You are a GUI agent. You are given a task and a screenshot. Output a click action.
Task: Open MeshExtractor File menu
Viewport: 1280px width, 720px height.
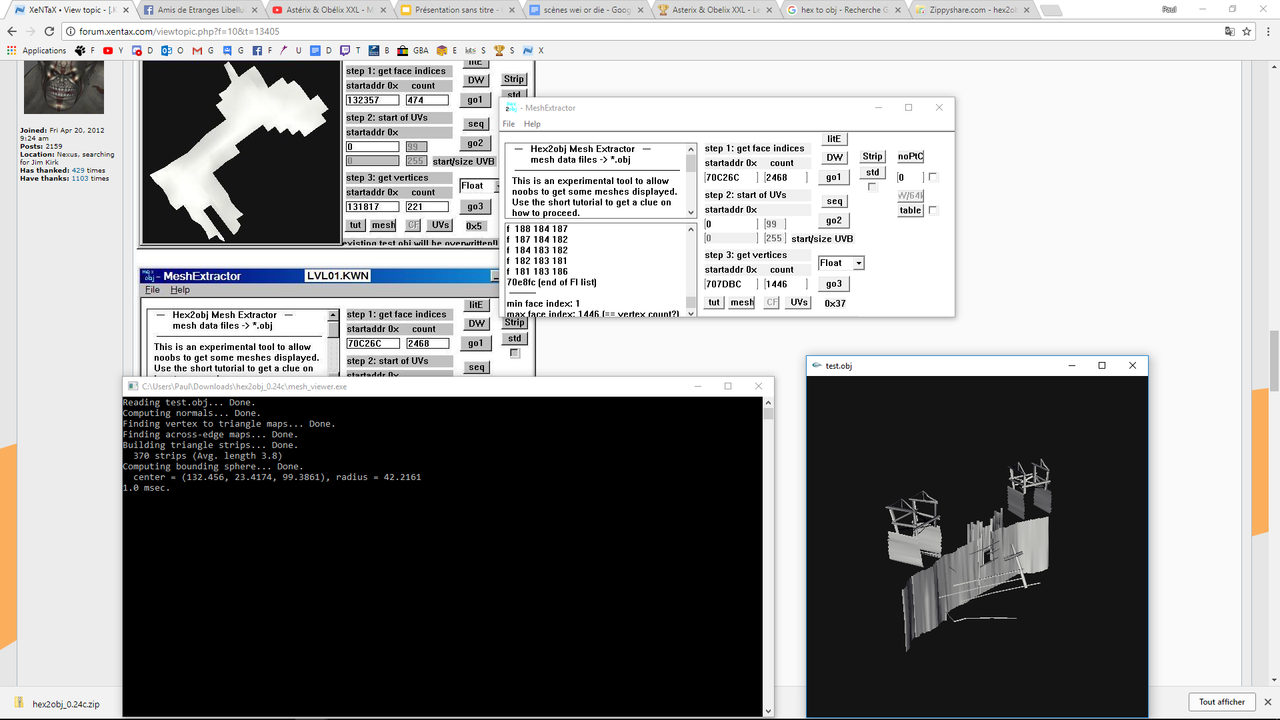click(508, 124)
